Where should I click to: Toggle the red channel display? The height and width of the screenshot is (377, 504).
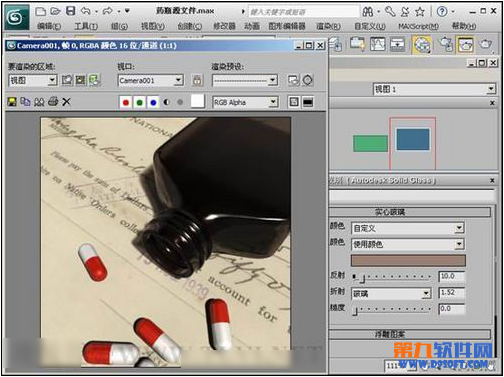coord(126,102)
